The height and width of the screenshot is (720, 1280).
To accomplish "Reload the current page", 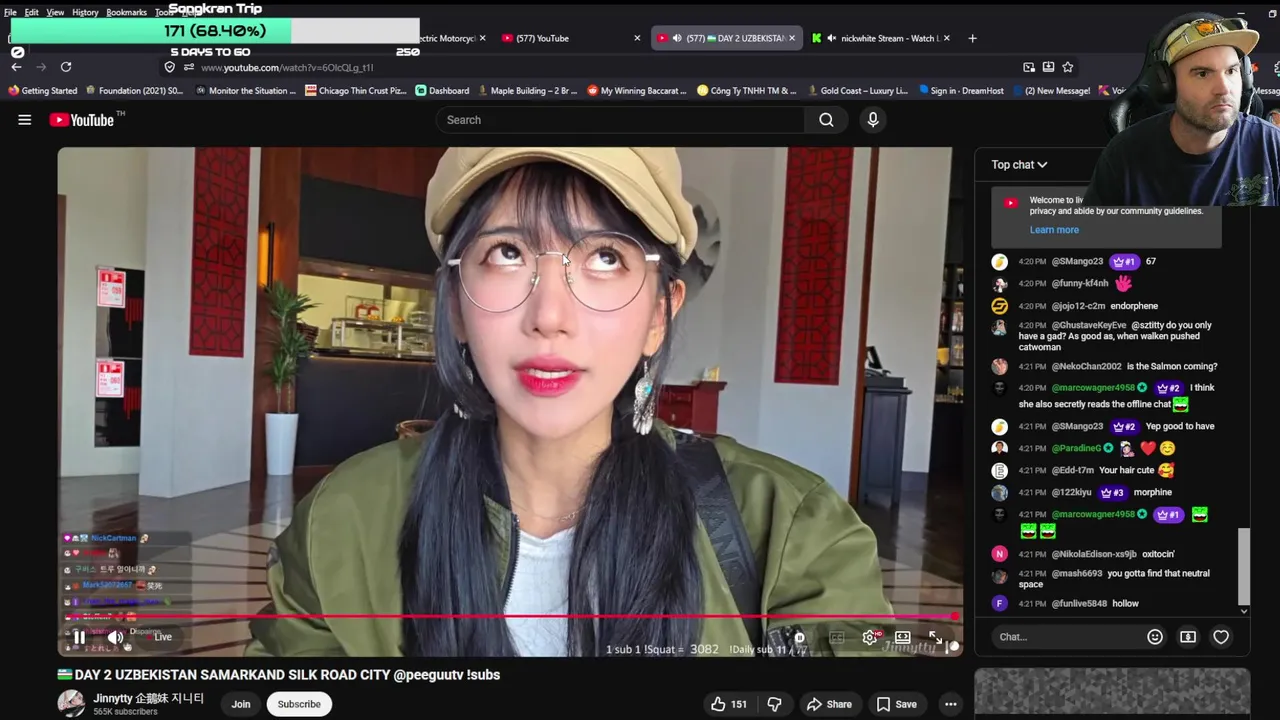I will 66,67.
